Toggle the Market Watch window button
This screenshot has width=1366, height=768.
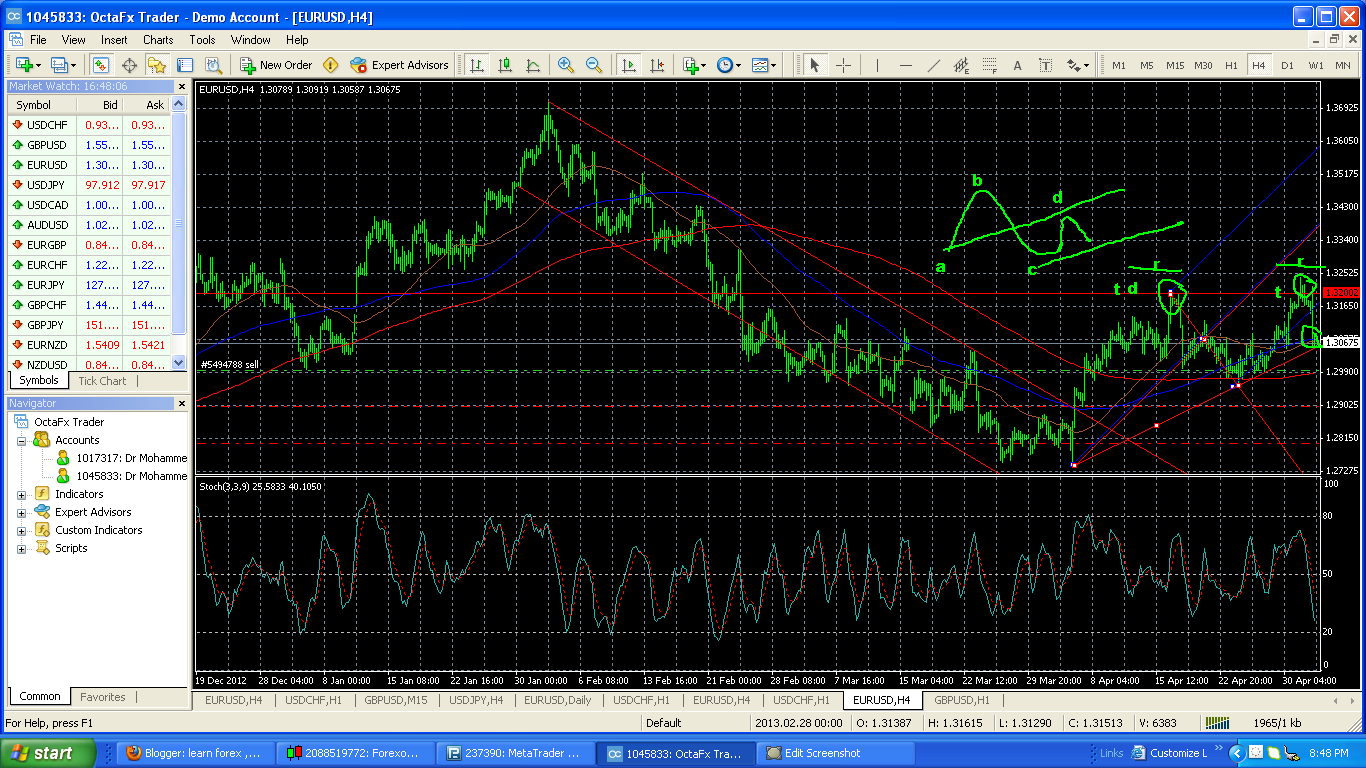point(101,65)
